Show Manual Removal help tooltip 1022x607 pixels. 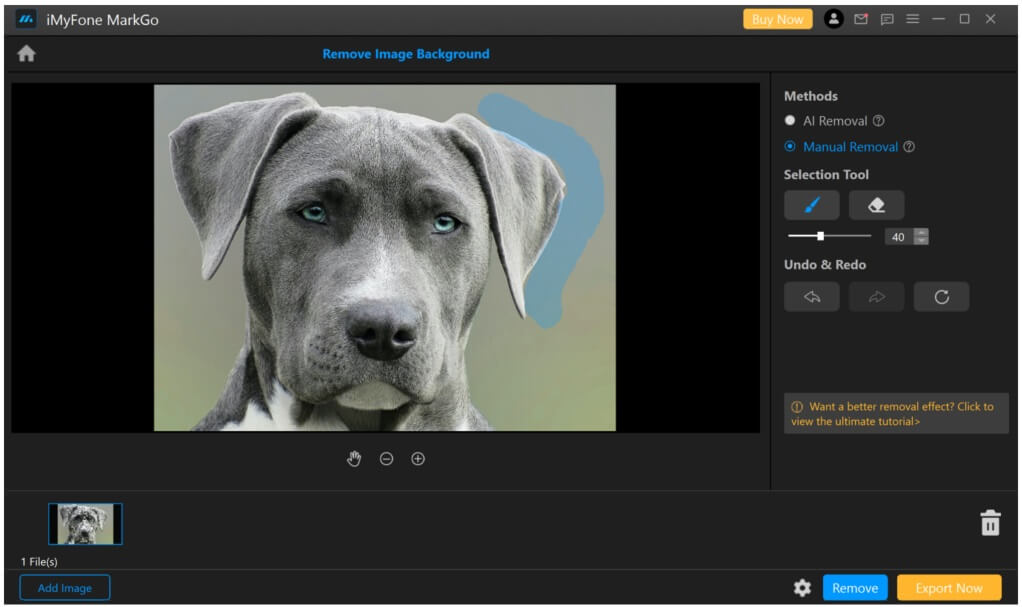coord(909,147)
